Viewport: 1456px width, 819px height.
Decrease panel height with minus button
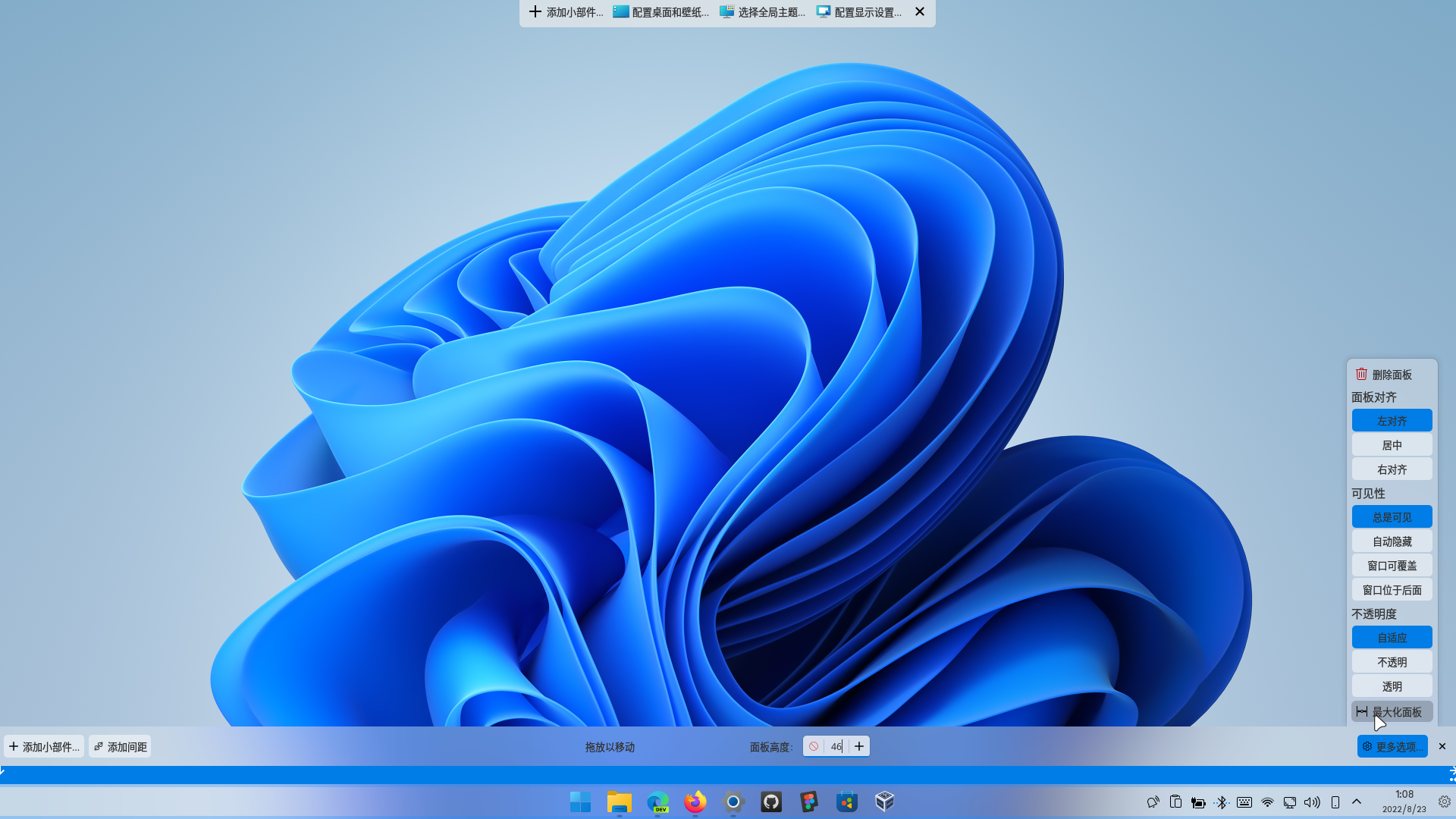[x=814, y=746]
